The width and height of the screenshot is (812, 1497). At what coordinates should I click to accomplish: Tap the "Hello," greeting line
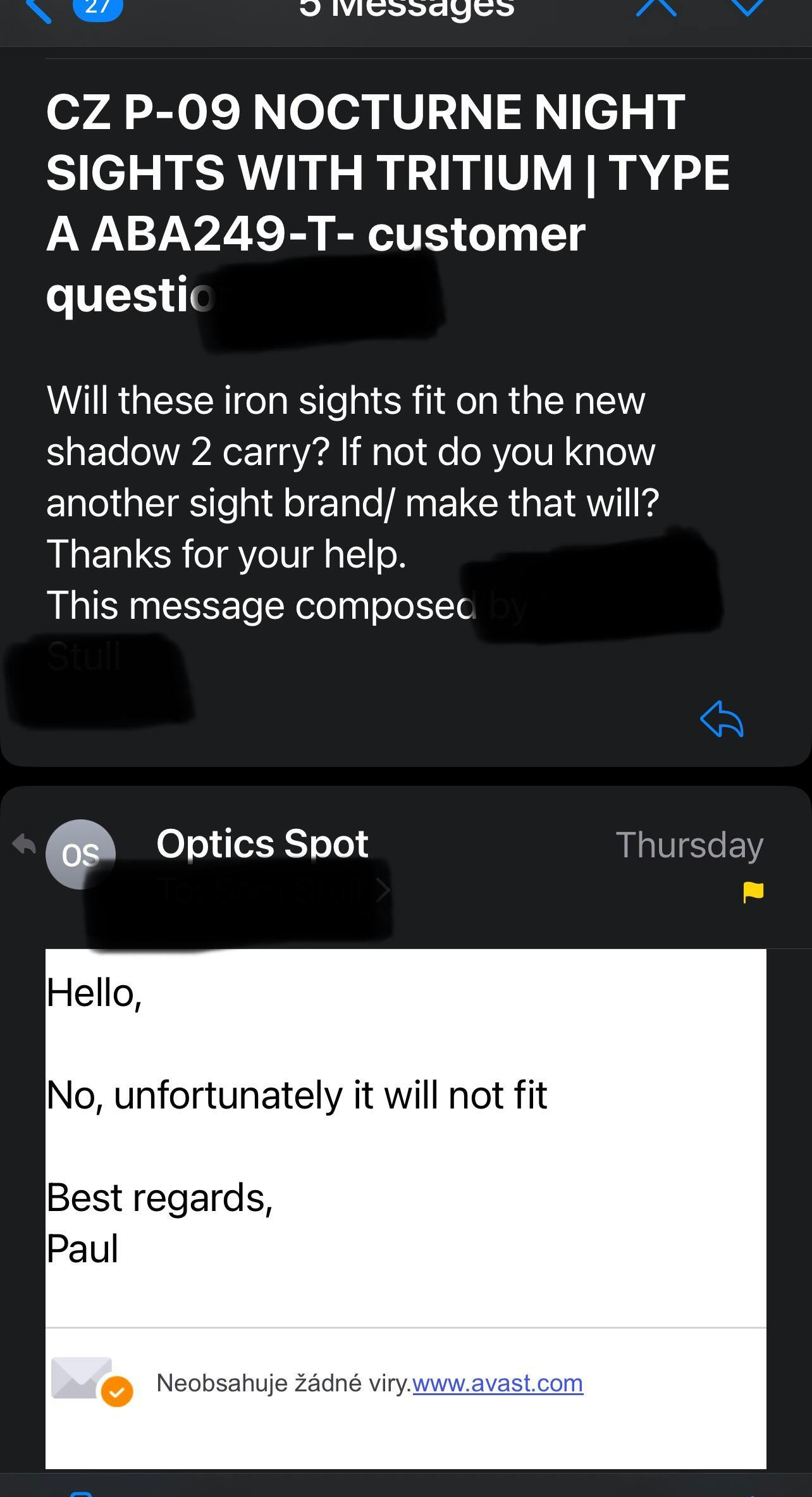[94, 992]
